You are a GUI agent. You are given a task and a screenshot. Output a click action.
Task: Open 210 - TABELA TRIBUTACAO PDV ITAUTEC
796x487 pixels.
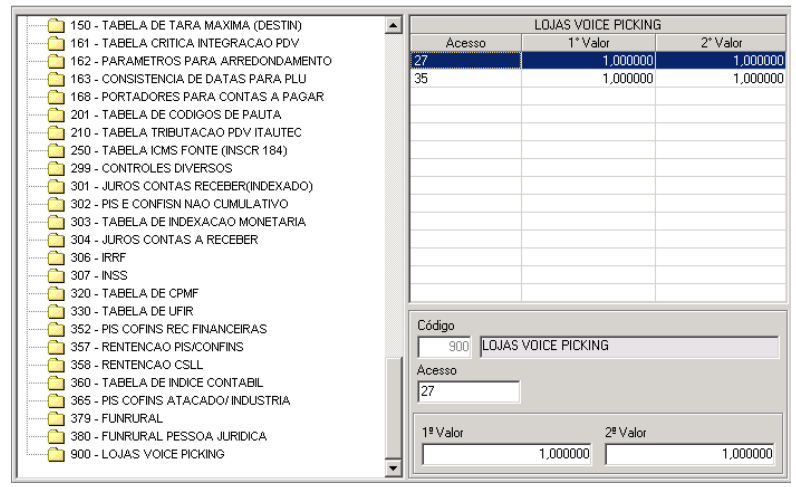point(186,133)
